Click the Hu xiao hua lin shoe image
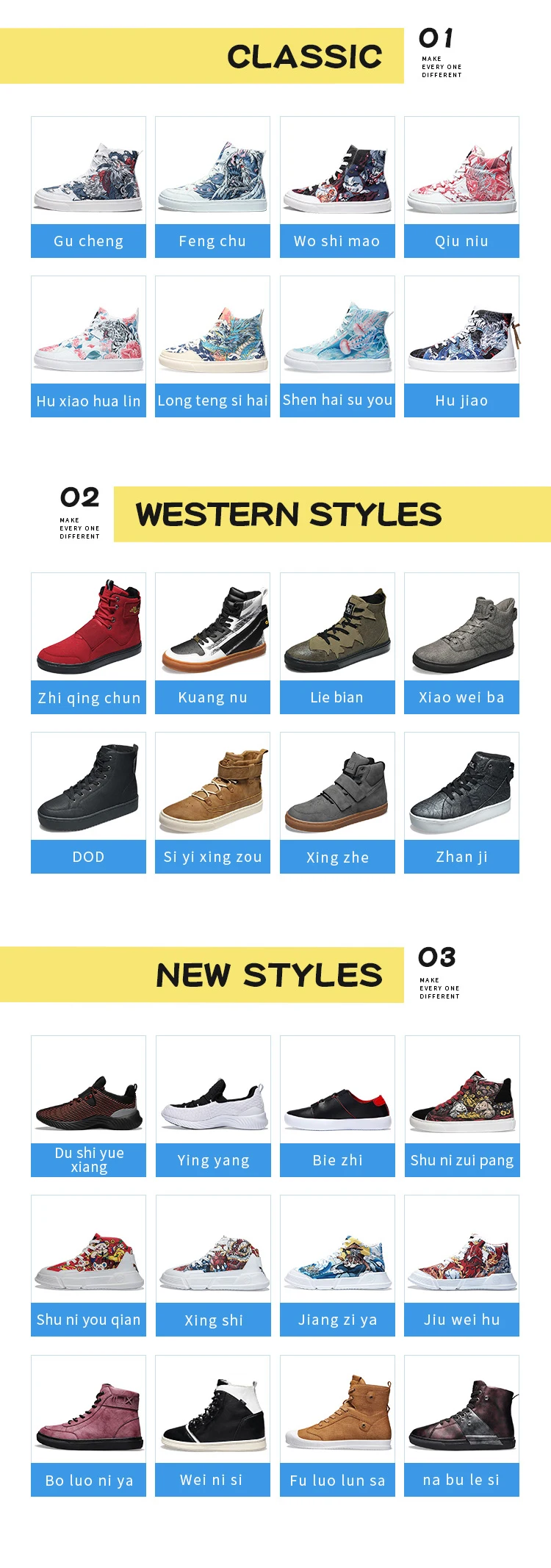 [x=88, y=330]
